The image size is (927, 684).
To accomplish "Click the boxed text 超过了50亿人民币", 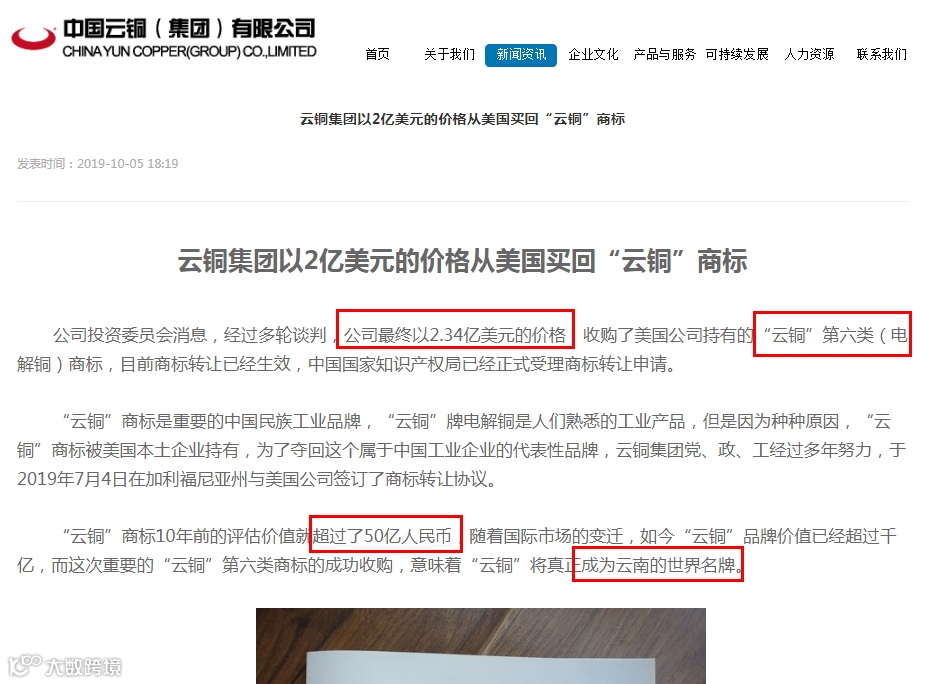I will click(x=385, y=534).
